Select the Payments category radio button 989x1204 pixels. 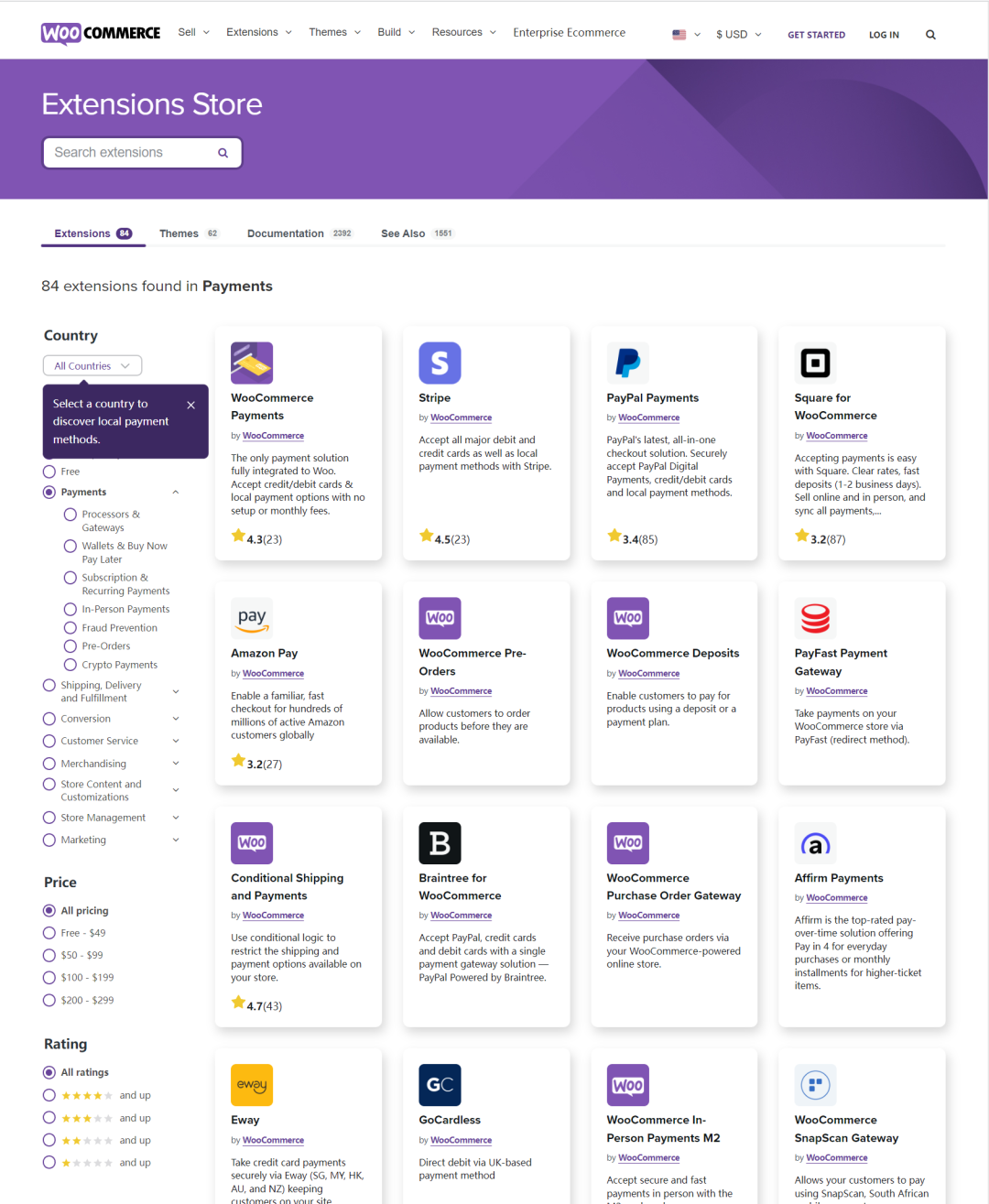(x=49, y=492)
